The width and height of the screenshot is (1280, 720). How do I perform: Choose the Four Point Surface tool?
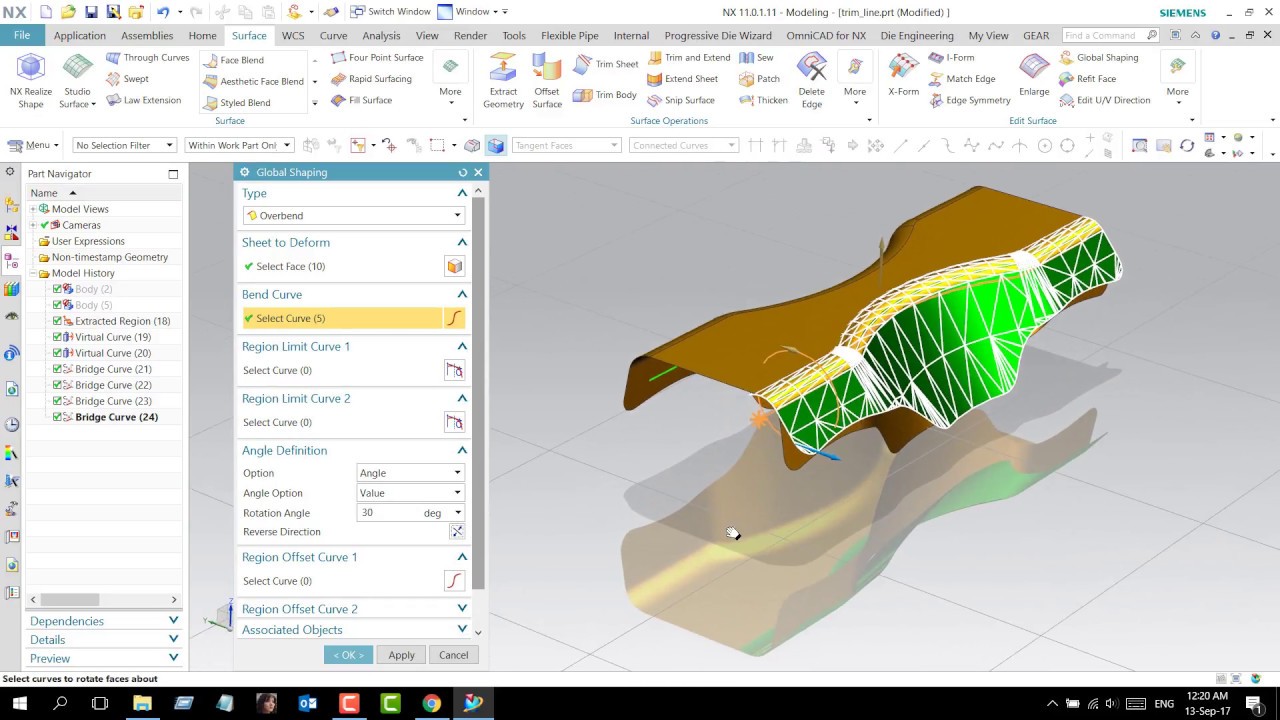click(x=376, y=58)
